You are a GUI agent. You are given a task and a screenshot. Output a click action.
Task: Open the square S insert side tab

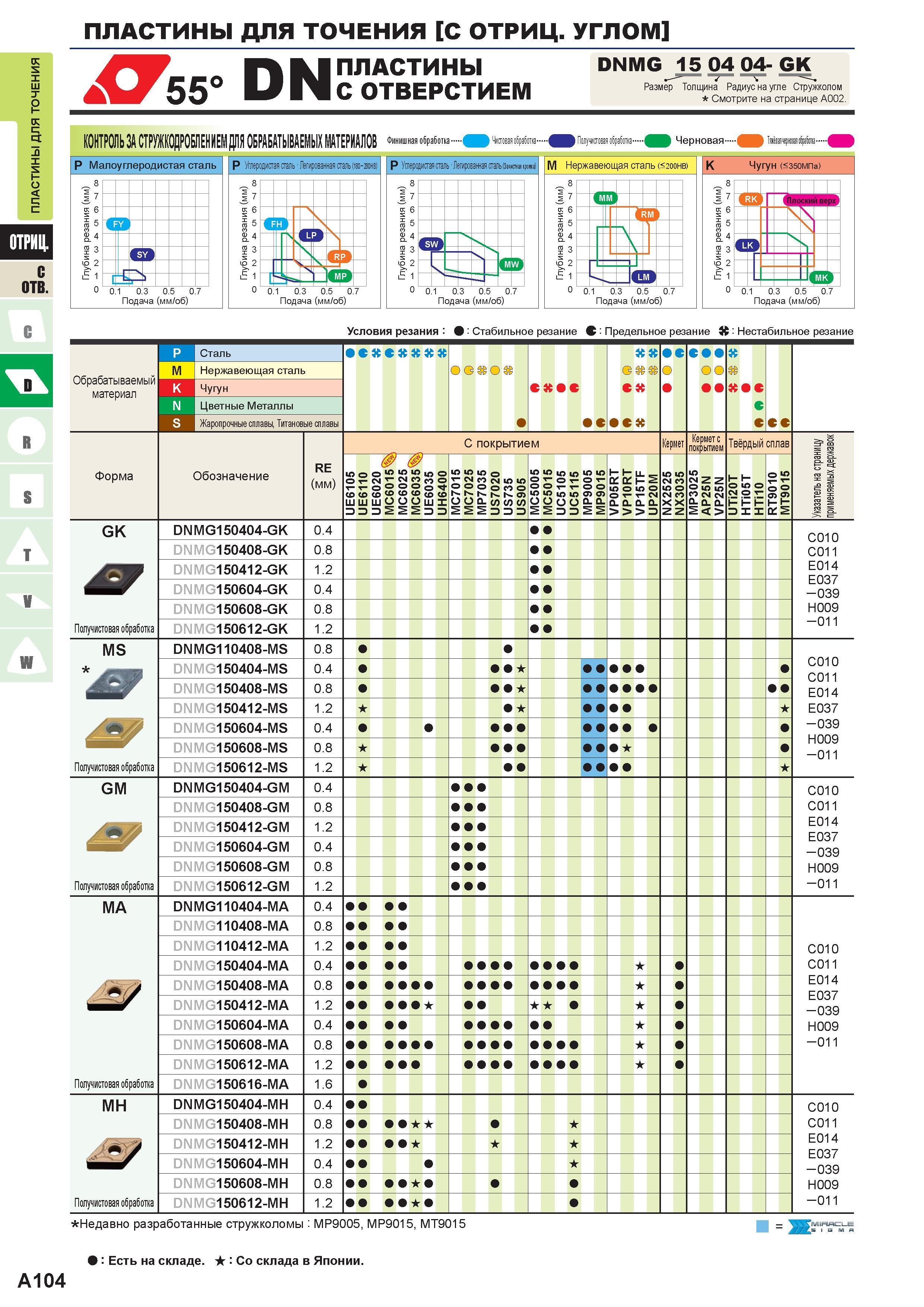click(x=27, y=491)
